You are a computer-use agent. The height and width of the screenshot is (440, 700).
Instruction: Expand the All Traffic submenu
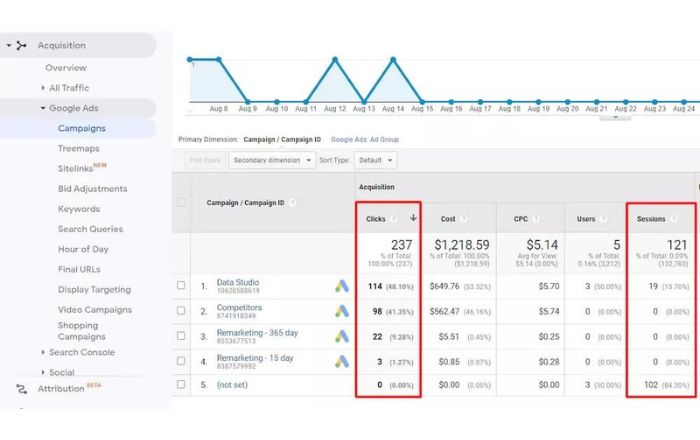(43, 88)
